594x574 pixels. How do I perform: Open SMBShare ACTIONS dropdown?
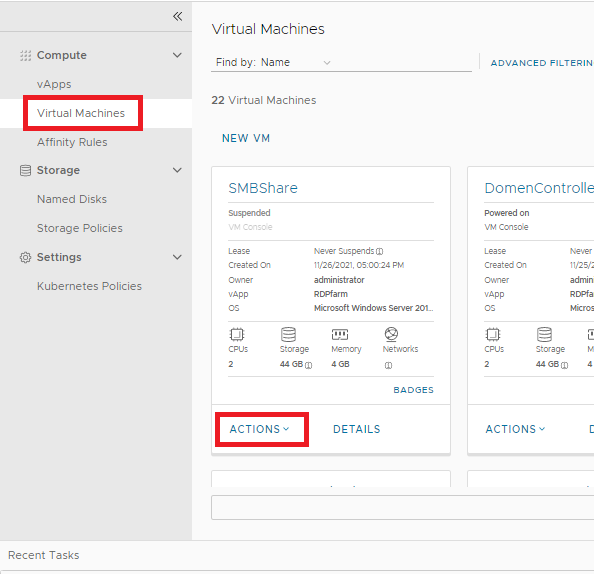coord(259,429)
